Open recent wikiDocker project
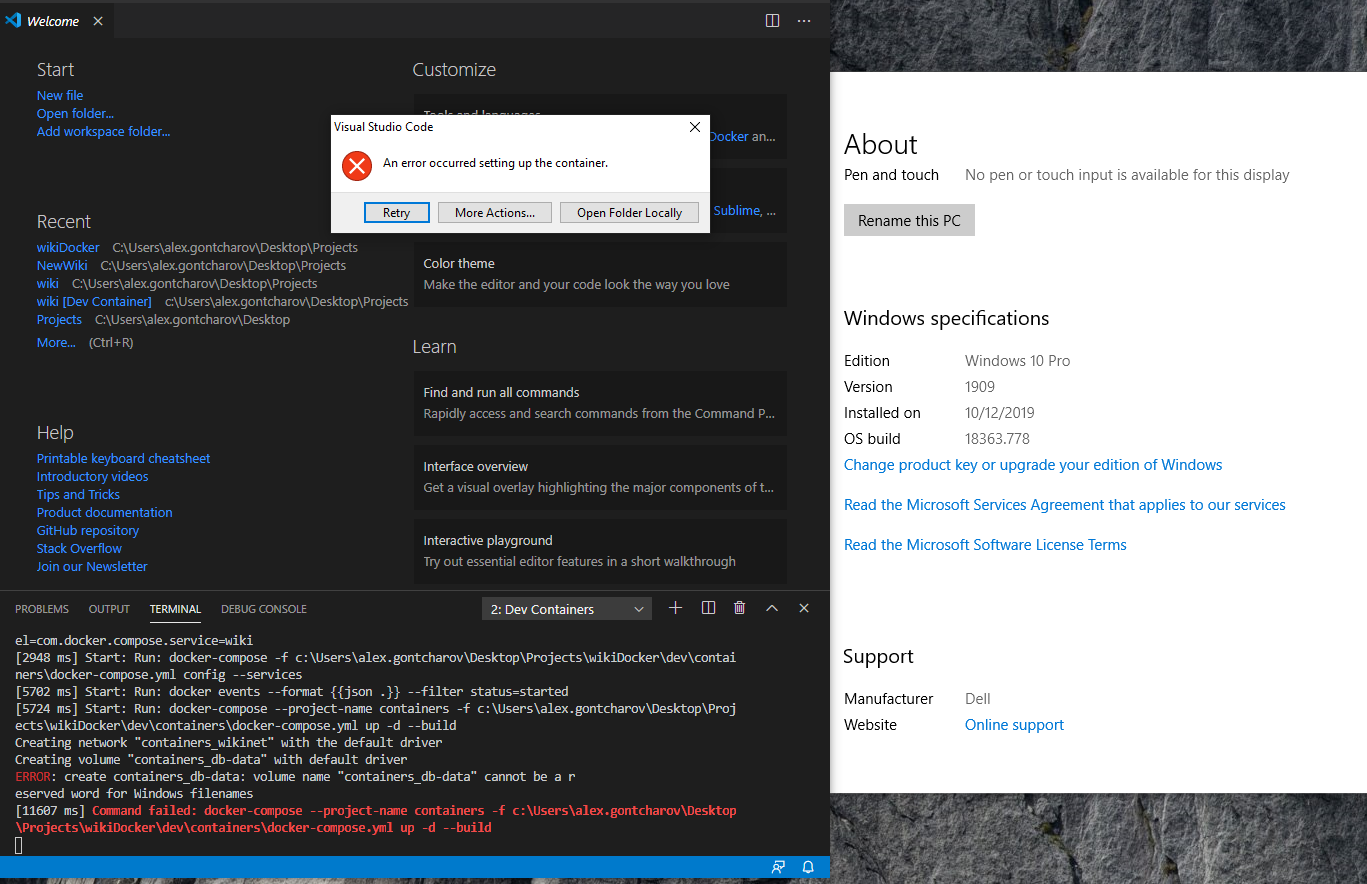1367x884 pixels. tap(68, 248)
